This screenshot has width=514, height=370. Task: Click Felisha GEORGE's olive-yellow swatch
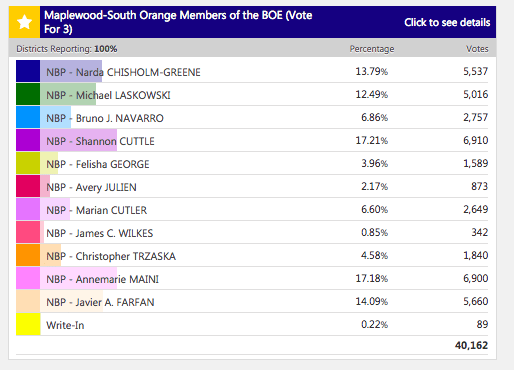tap(28, 163)
